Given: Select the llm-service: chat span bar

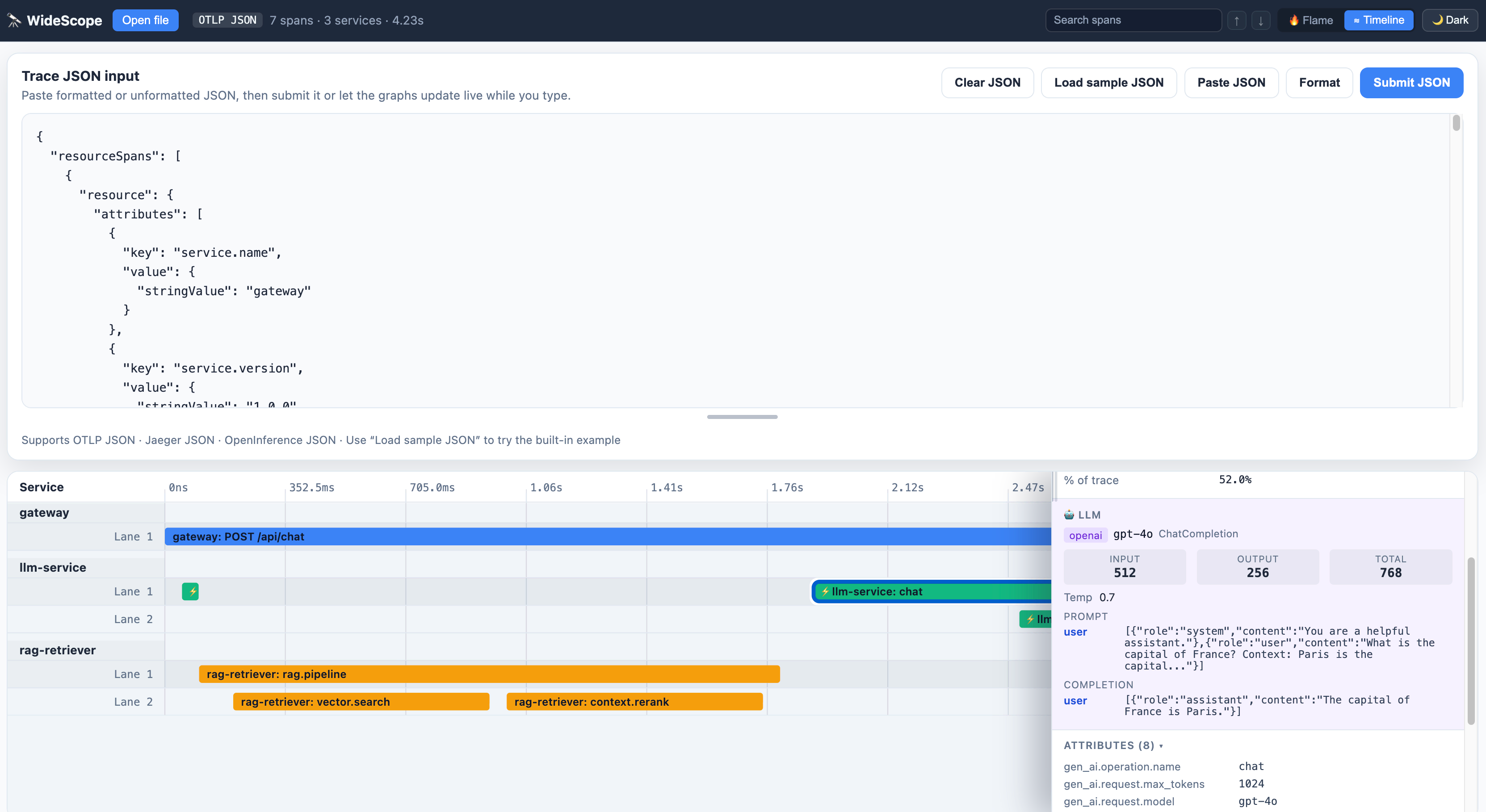Looking at the screenshot, I should pos(932,591).
